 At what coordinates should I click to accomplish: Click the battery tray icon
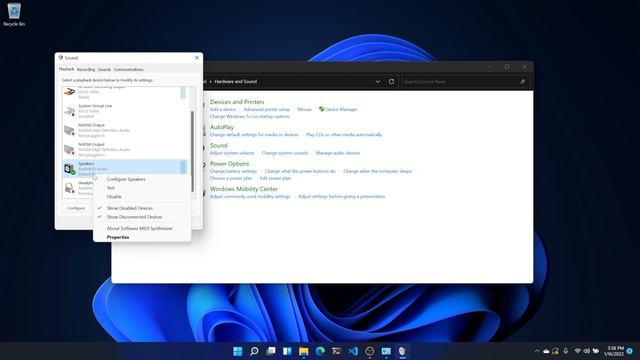pos(596,351)
